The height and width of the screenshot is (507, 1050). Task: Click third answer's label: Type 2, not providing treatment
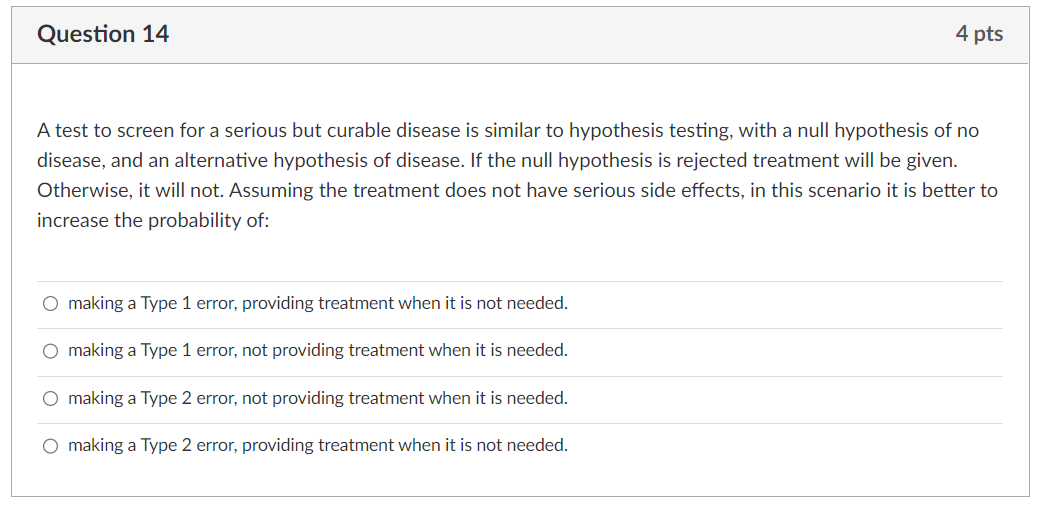(317, 398)
